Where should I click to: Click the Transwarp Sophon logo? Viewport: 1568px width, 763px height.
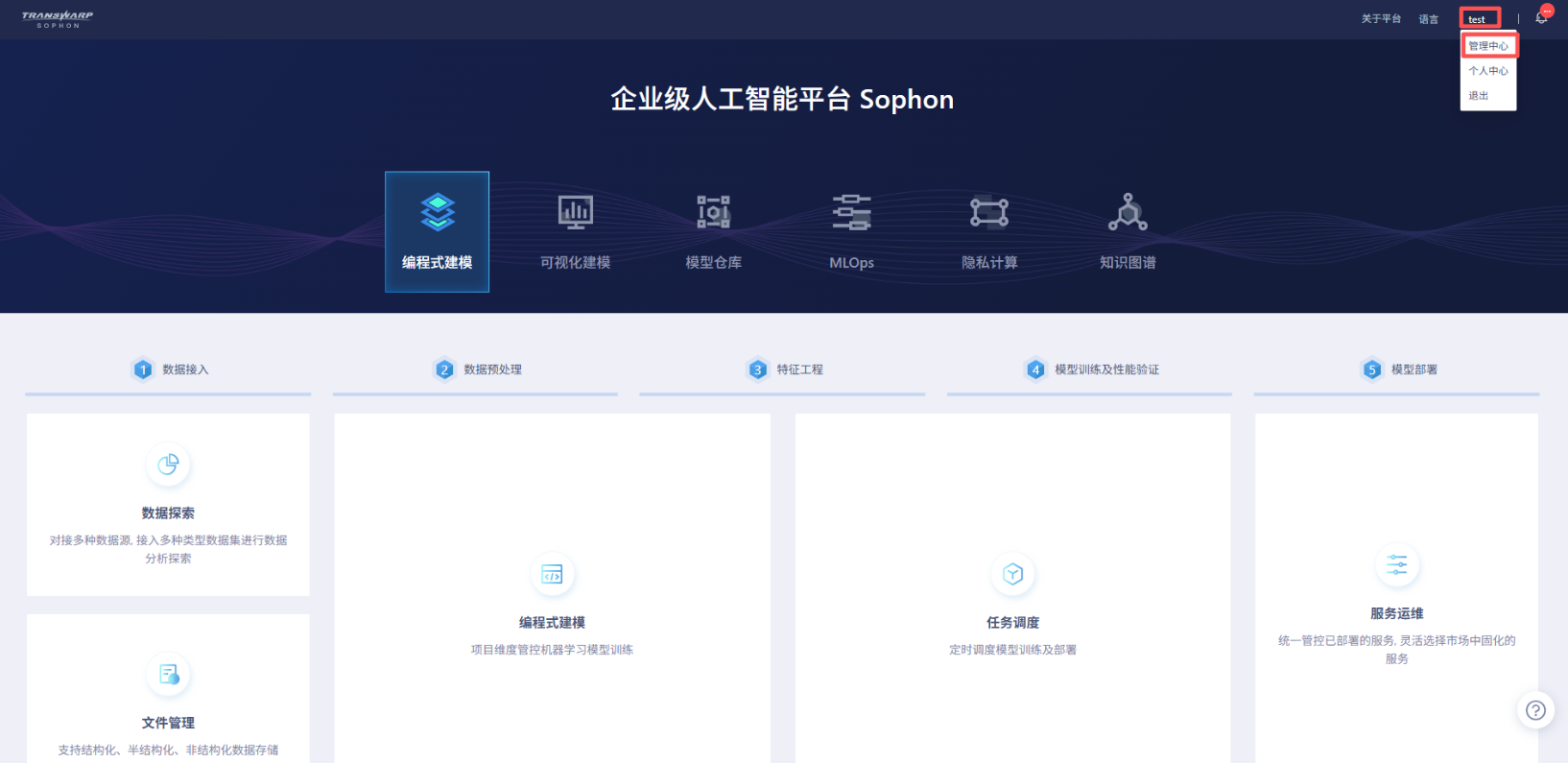click(x=58, y=19)
